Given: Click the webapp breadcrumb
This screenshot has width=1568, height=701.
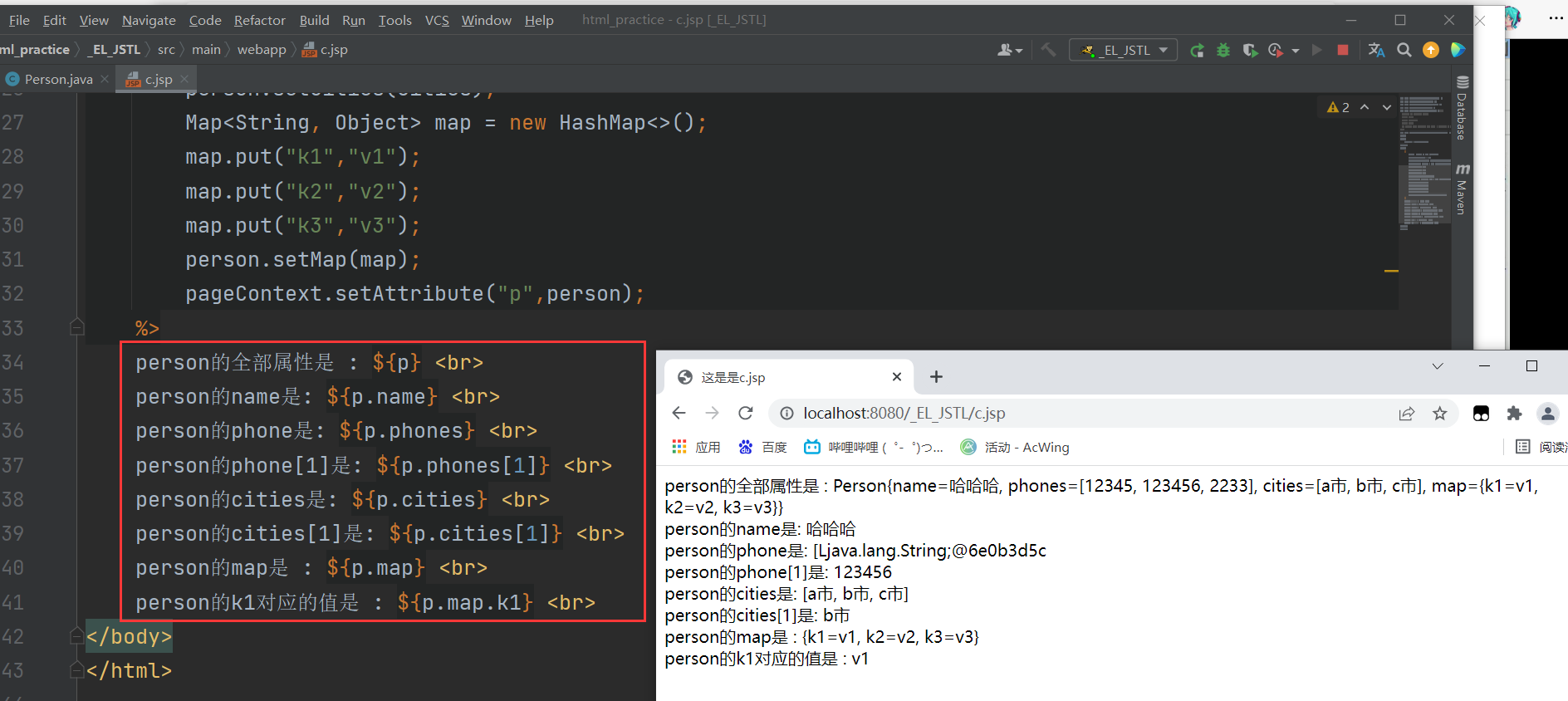Looking at the screenshot, I should click(x=262, y=50).
